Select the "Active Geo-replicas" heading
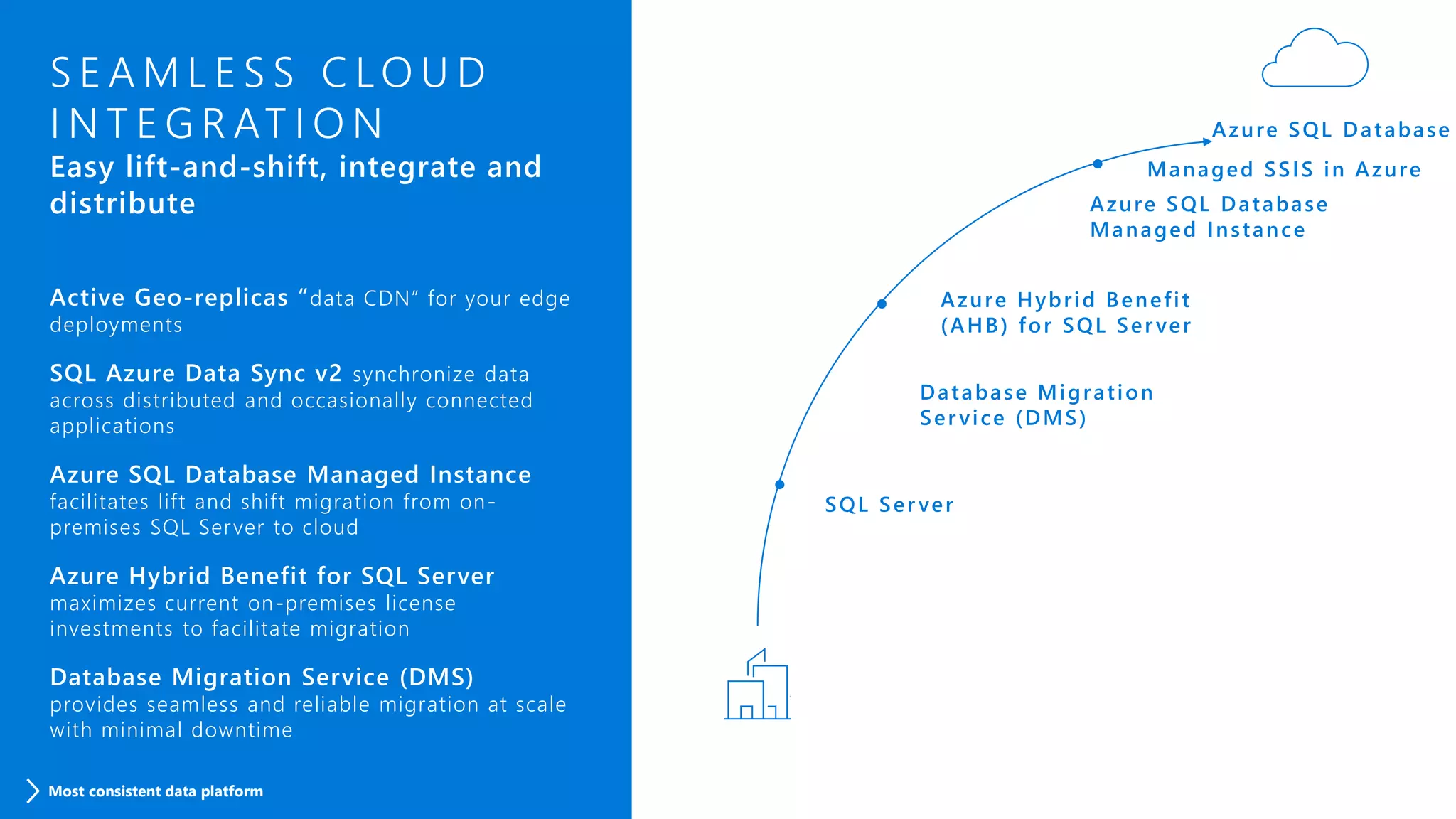The height and width of the screenshot is (819, 1456). pyautogui.click(x=169, y=297)
